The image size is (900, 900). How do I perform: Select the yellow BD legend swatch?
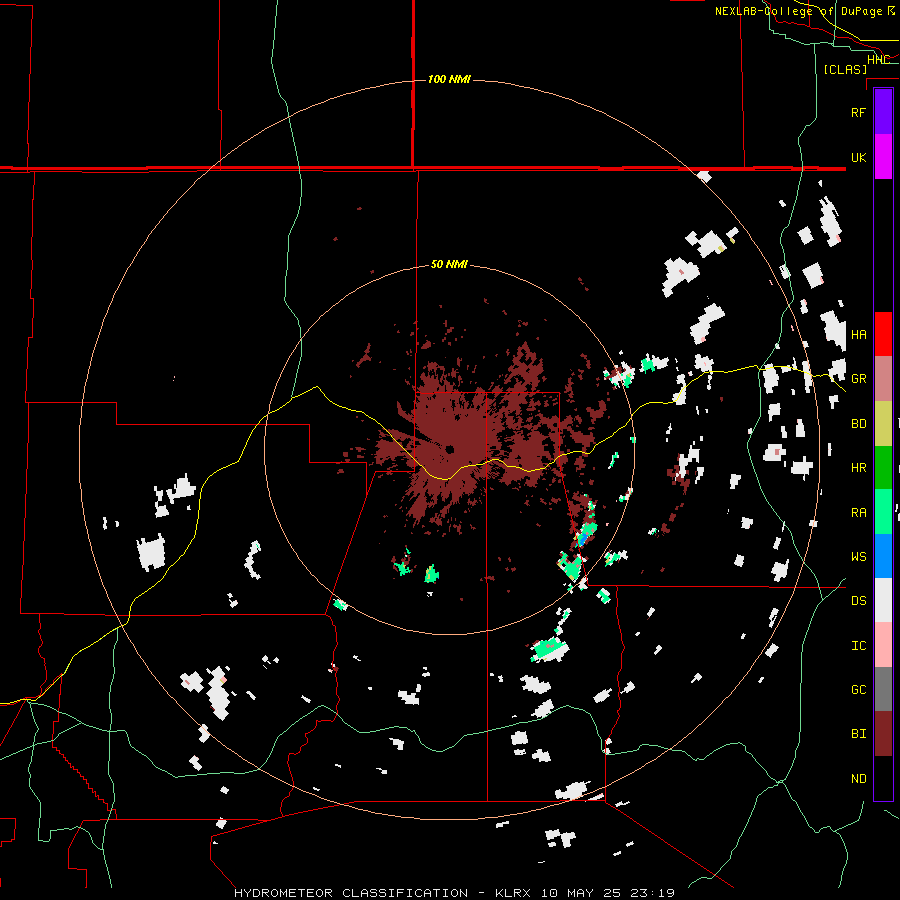pyautogui.click(x=883, y=424)
